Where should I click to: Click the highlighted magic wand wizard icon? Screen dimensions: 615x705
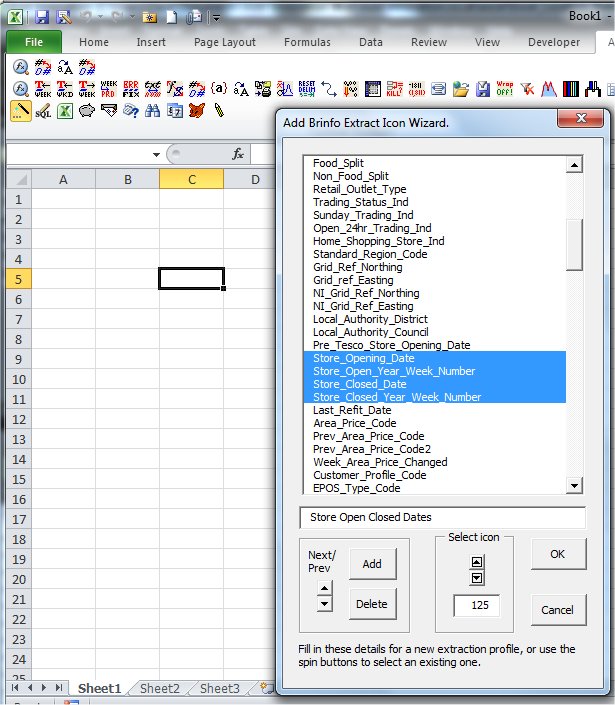point(21,111)
